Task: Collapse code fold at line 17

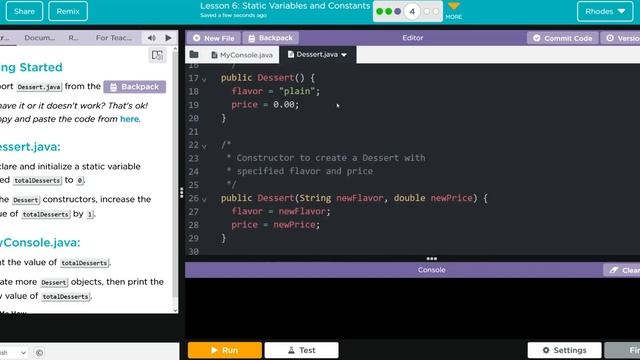Action: 204,79
